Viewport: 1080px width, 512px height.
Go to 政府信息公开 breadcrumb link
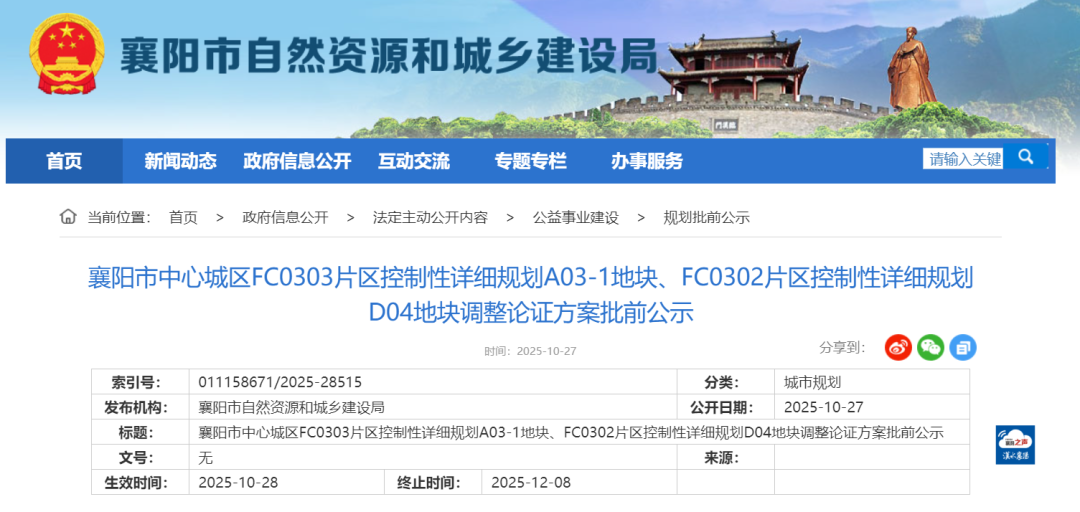coord(285,218)
